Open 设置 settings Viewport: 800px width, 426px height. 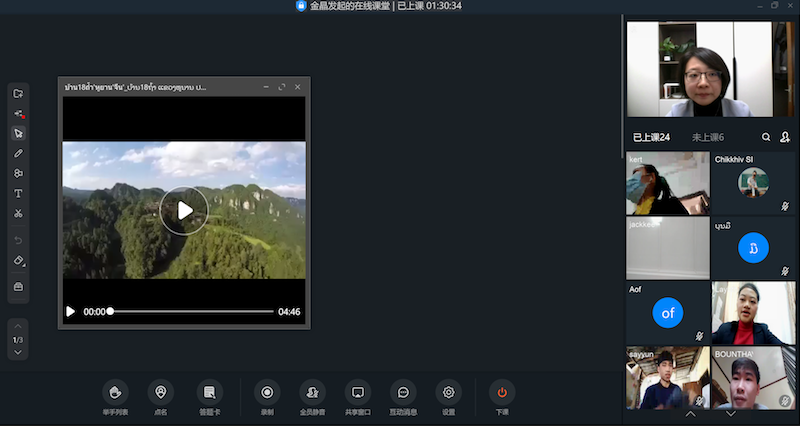click(x=448, y=397)
